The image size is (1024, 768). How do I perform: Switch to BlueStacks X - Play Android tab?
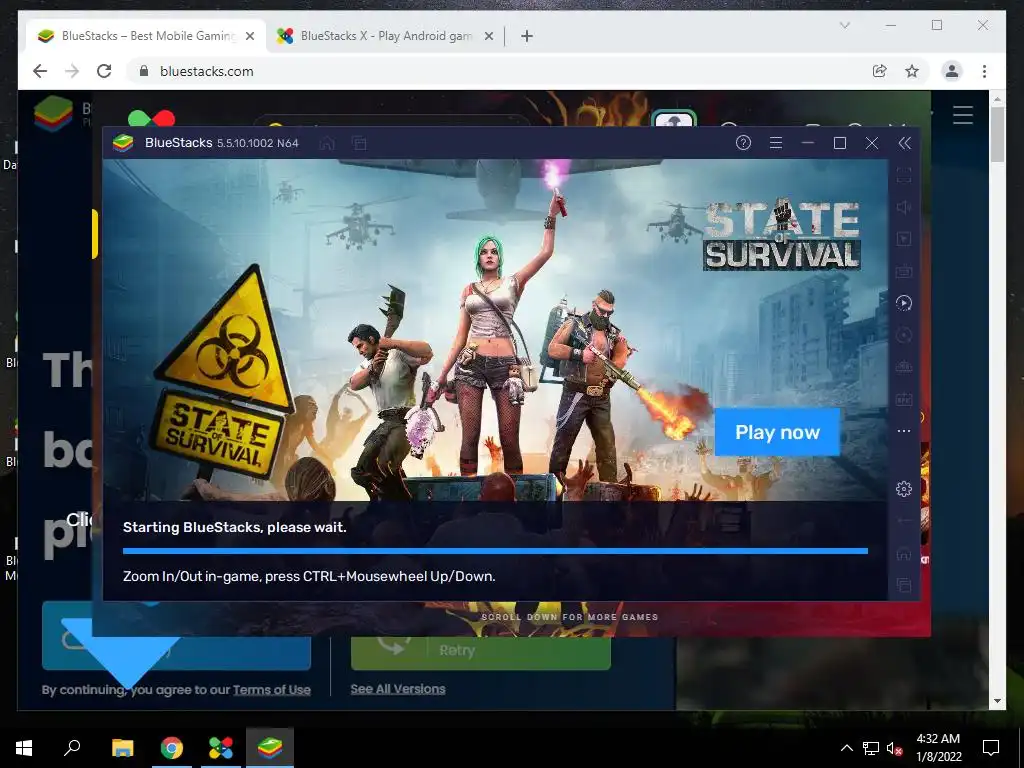[x=385, y=36]
